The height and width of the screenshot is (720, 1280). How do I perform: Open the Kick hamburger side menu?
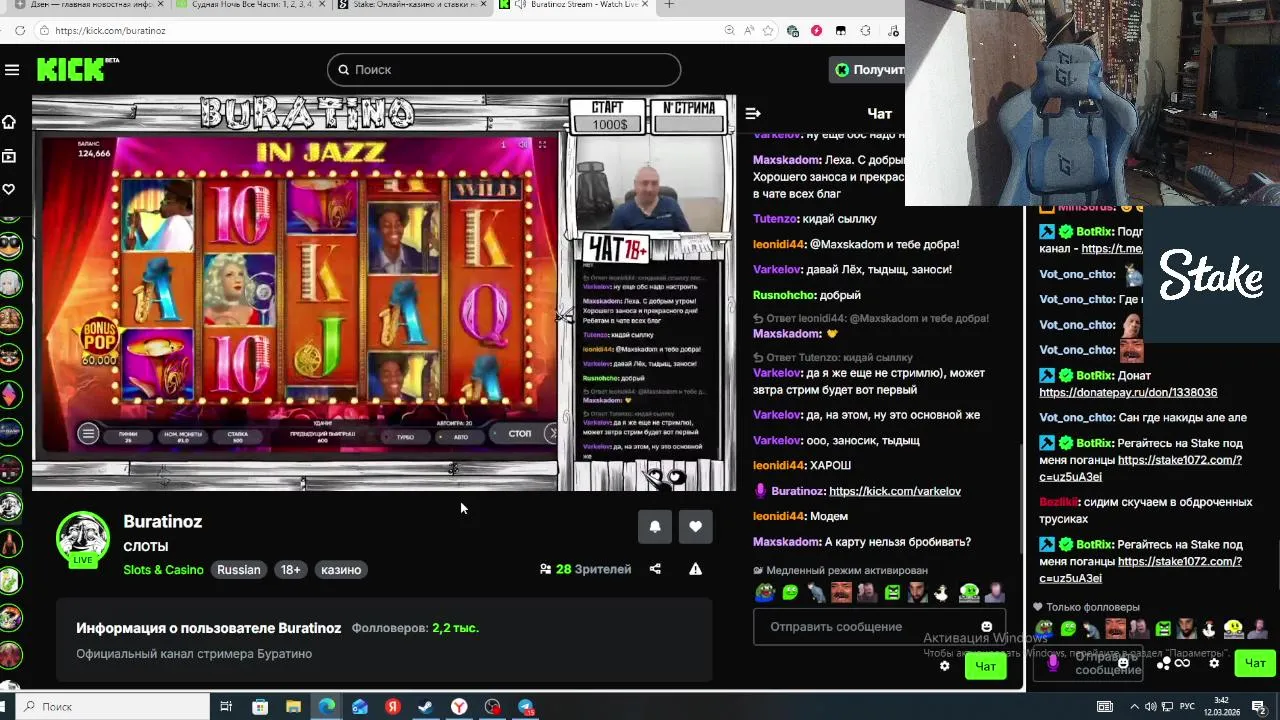pyautogui.click(x=12, y=70)
